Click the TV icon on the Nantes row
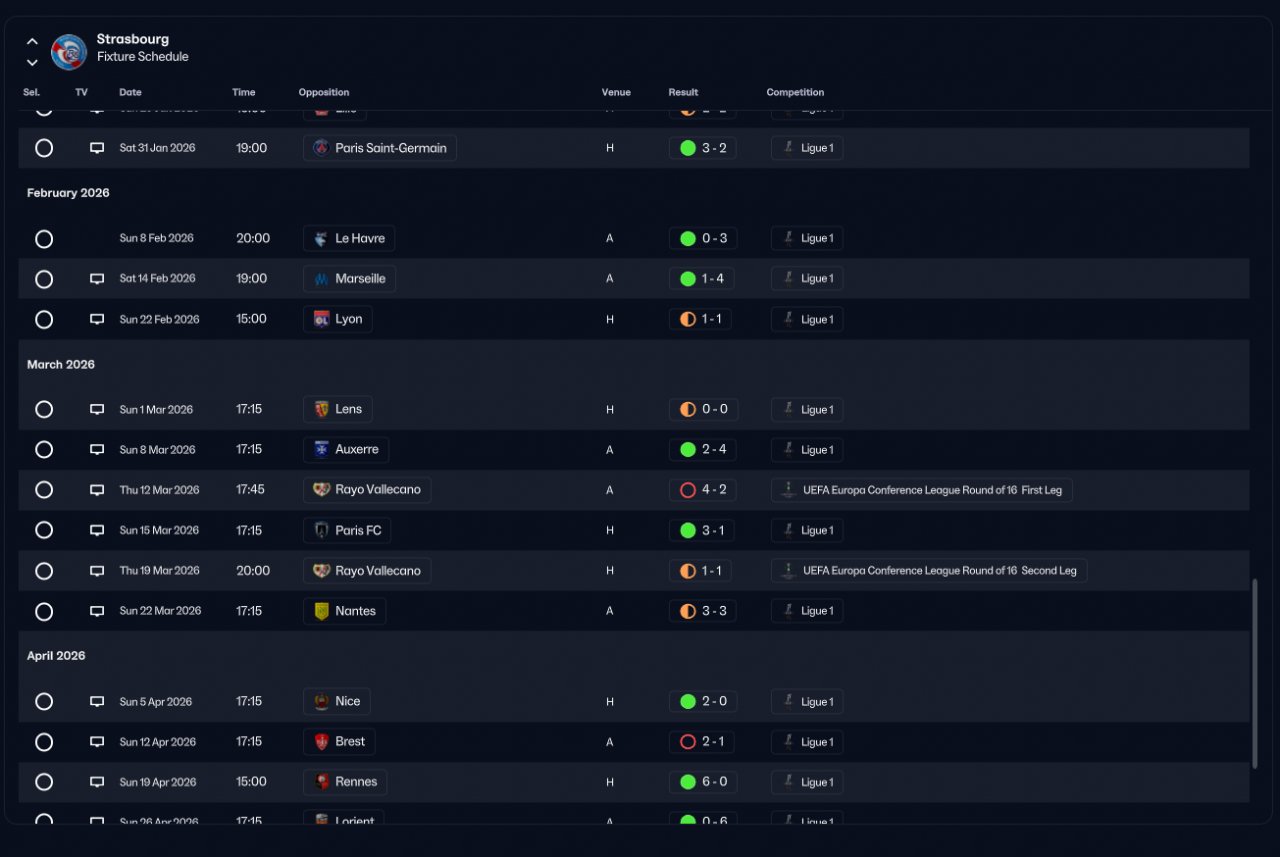Viewport: 1280px width, 857px height. point(97,611)
